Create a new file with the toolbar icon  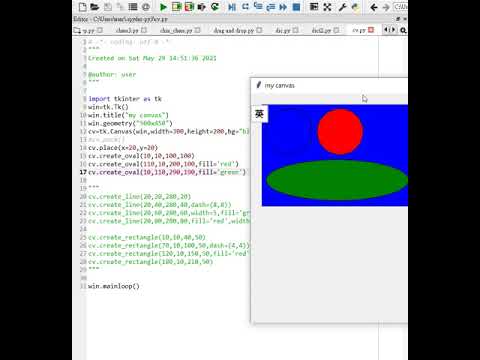(x=82, y=7)
